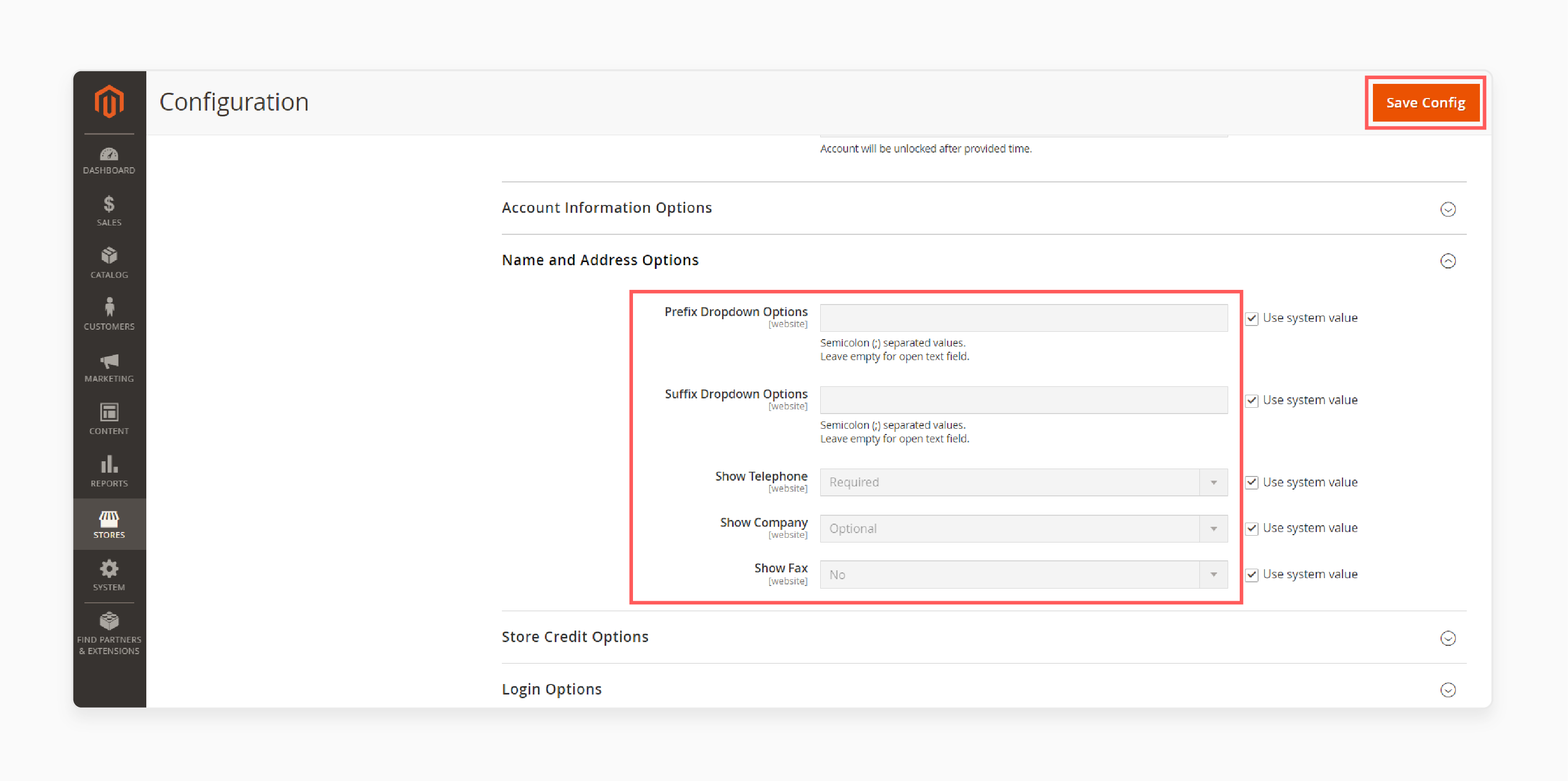Open the Show Company dropdown

coord(1023,528)
